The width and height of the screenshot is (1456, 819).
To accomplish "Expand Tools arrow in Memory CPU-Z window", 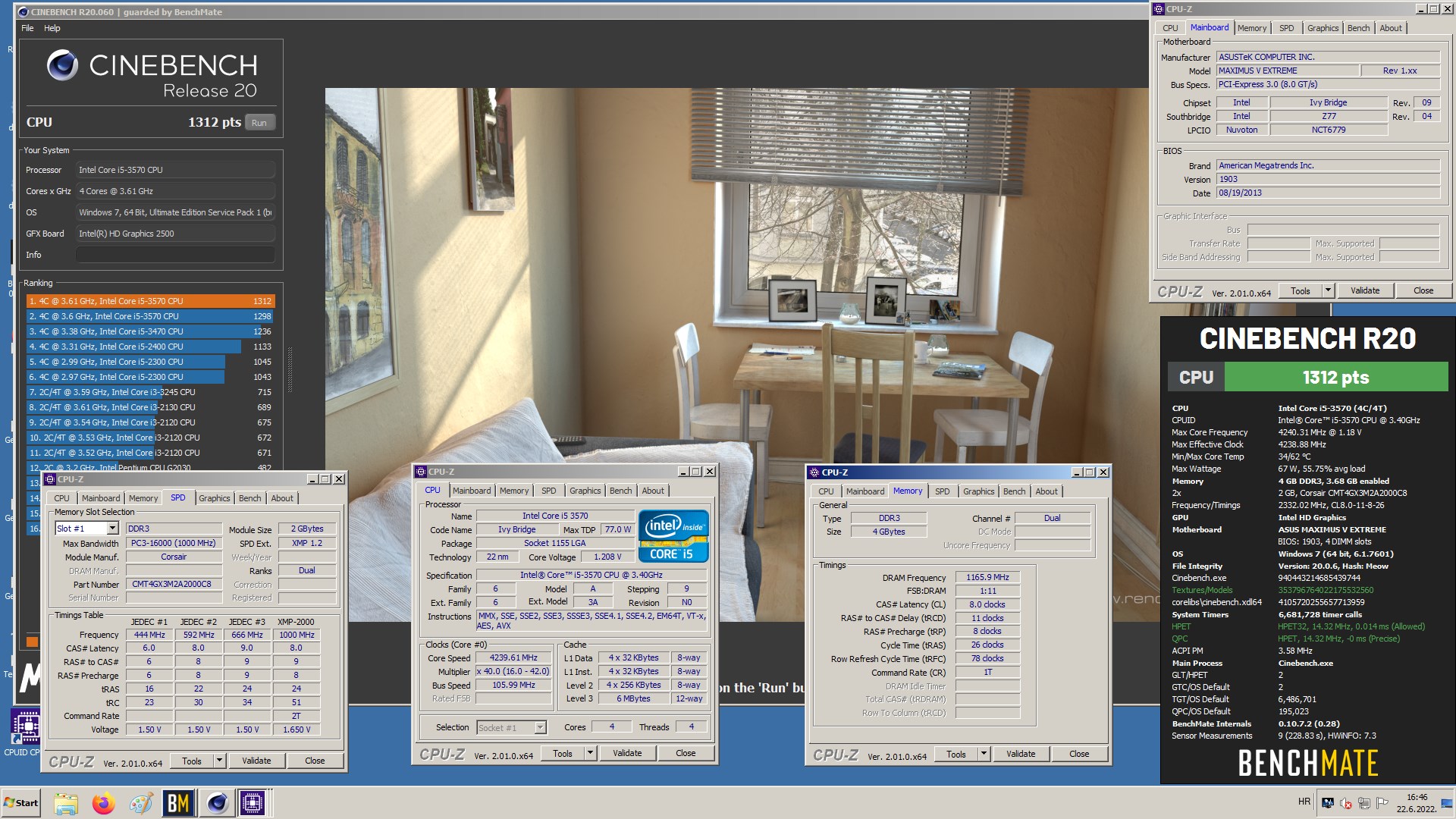I will (x=984, y=754).
